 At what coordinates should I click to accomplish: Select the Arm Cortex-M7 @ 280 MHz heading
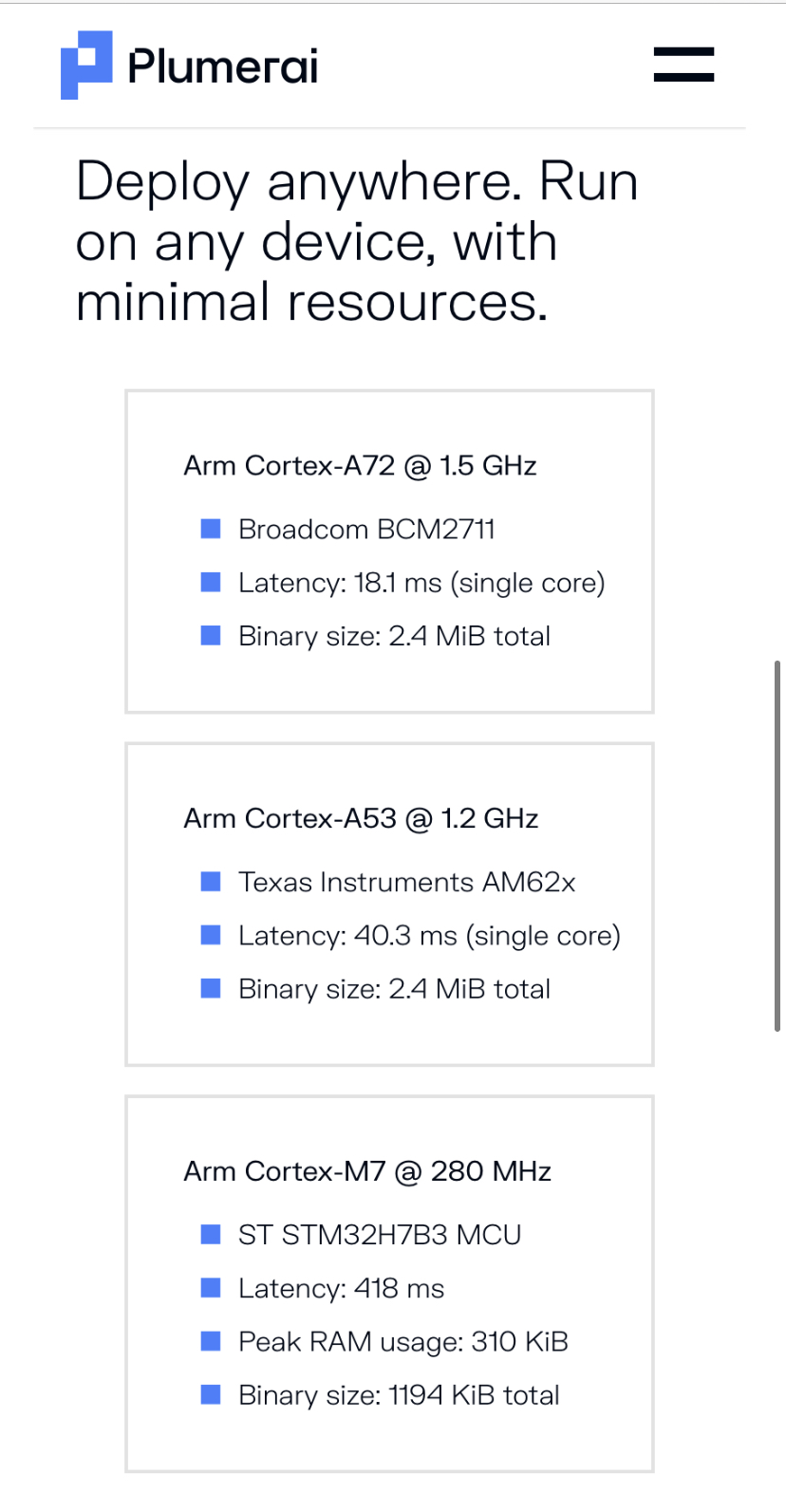(367, 1171)
